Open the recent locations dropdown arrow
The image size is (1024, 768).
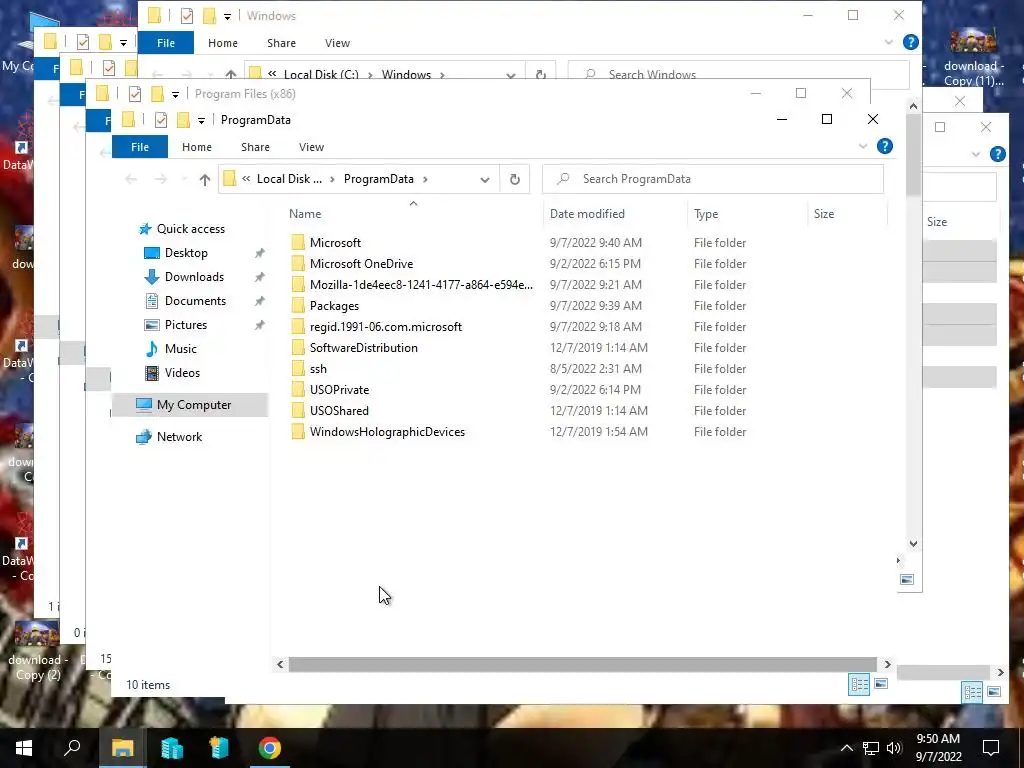click(x=184, y=179)
